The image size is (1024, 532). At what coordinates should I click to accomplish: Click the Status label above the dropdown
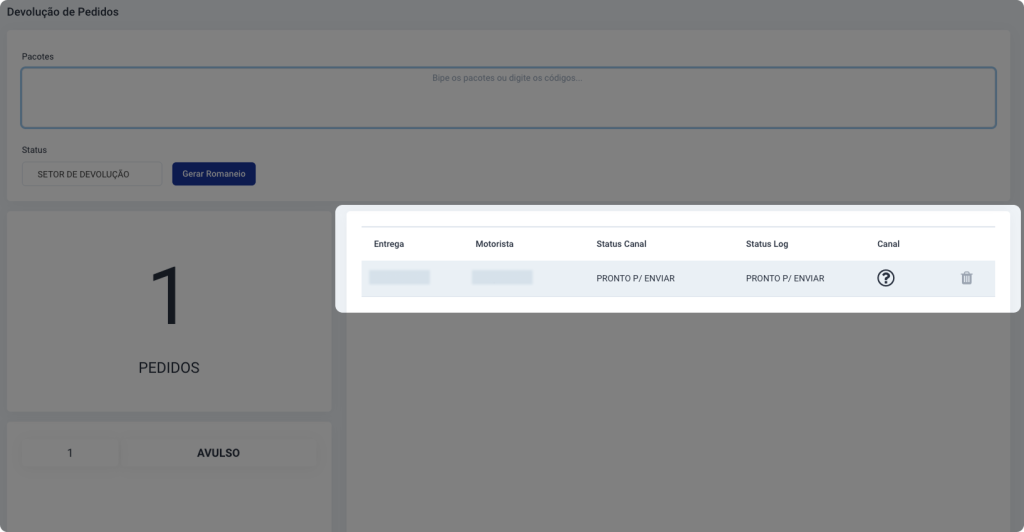(35, 150)
